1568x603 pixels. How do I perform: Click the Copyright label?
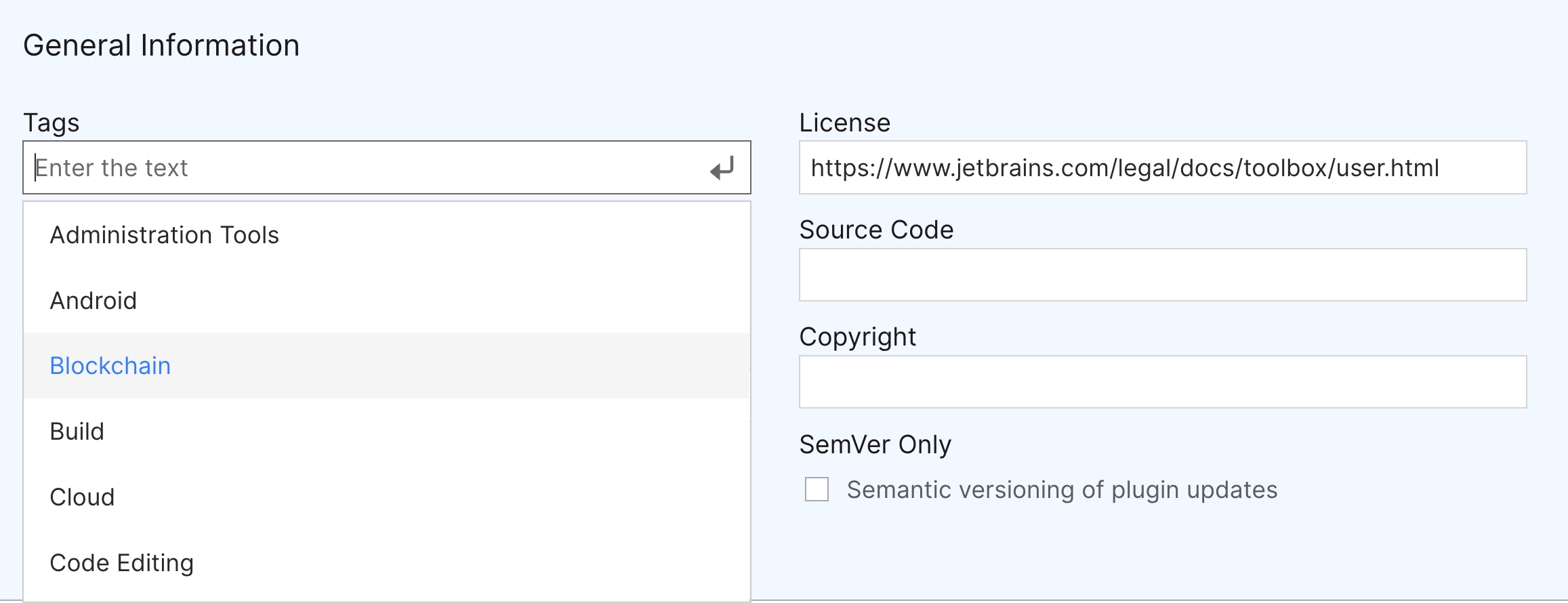click(858, 337)
